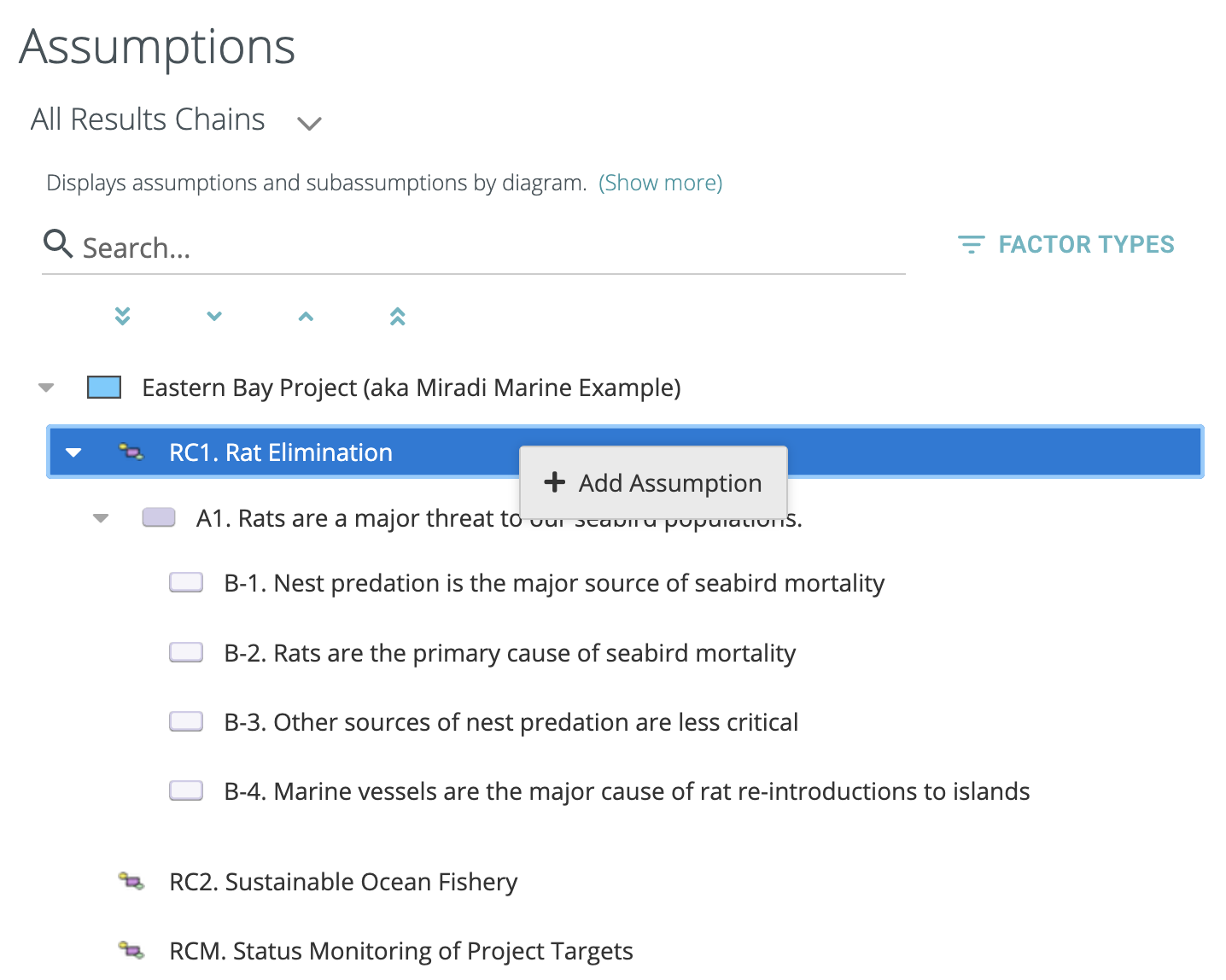Click the blue Eastern Bay Project swatch
1226x980 pixels.
click(x=104, y=388)
